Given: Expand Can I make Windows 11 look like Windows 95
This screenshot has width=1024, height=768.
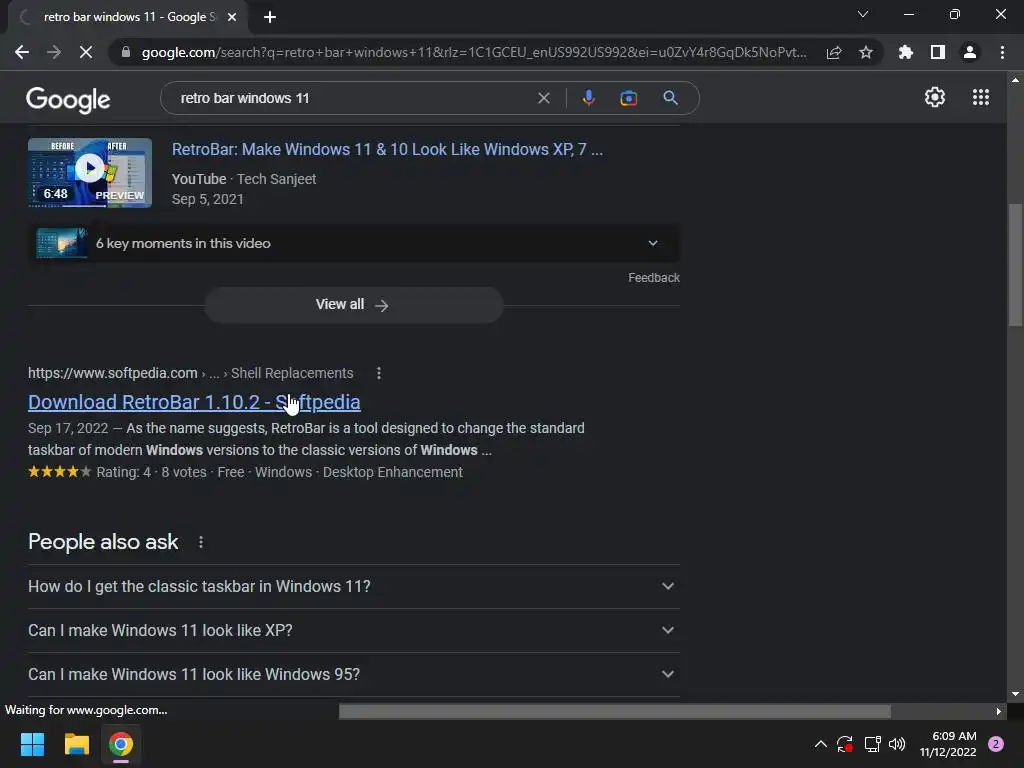Looking at the screenshot, I should 353,674.
